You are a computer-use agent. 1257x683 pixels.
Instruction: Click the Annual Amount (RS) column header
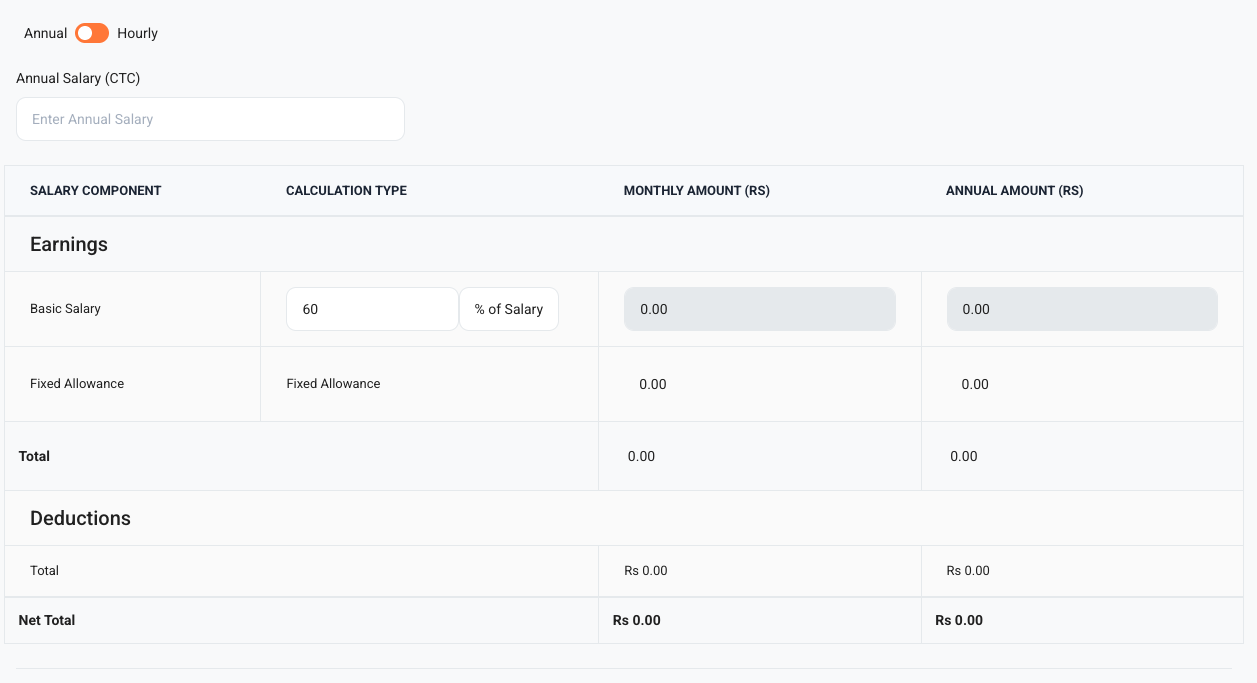1014,190
